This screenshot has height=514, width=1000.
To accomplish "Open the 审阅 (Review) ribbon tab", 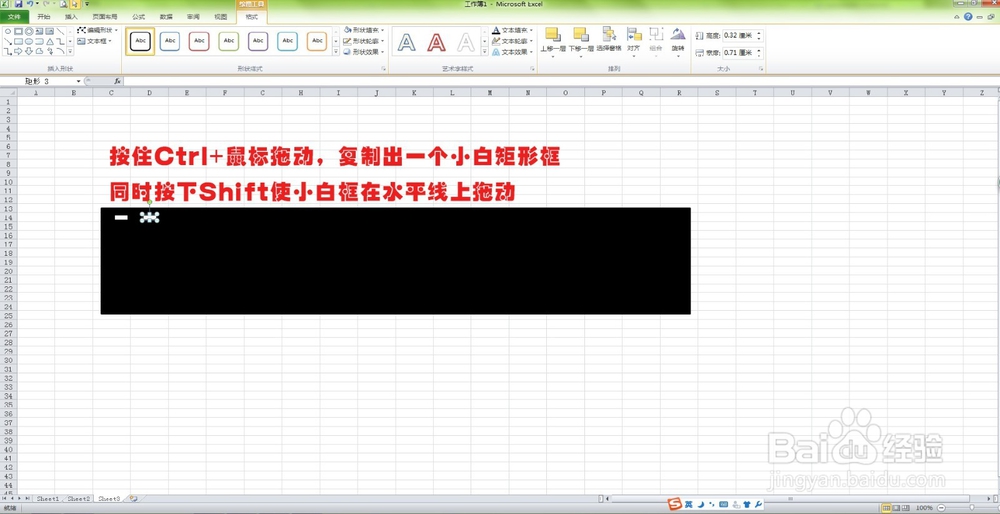I will (x=193, y=17).
